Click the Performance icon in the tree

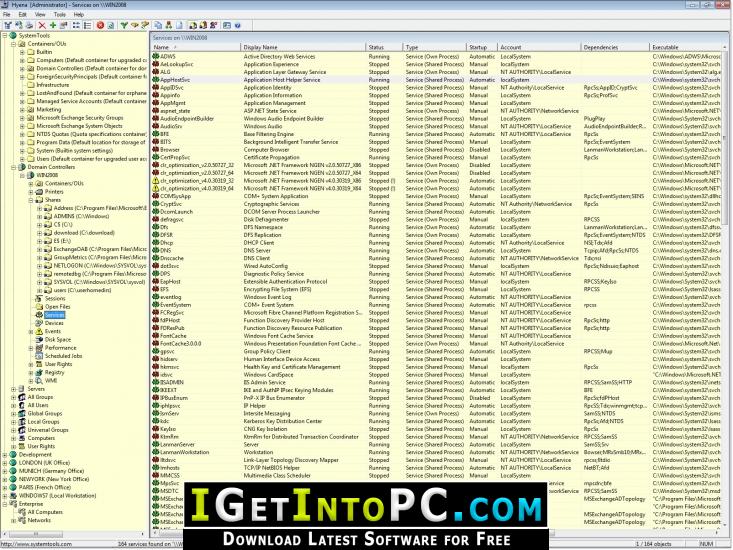[39, 348]
